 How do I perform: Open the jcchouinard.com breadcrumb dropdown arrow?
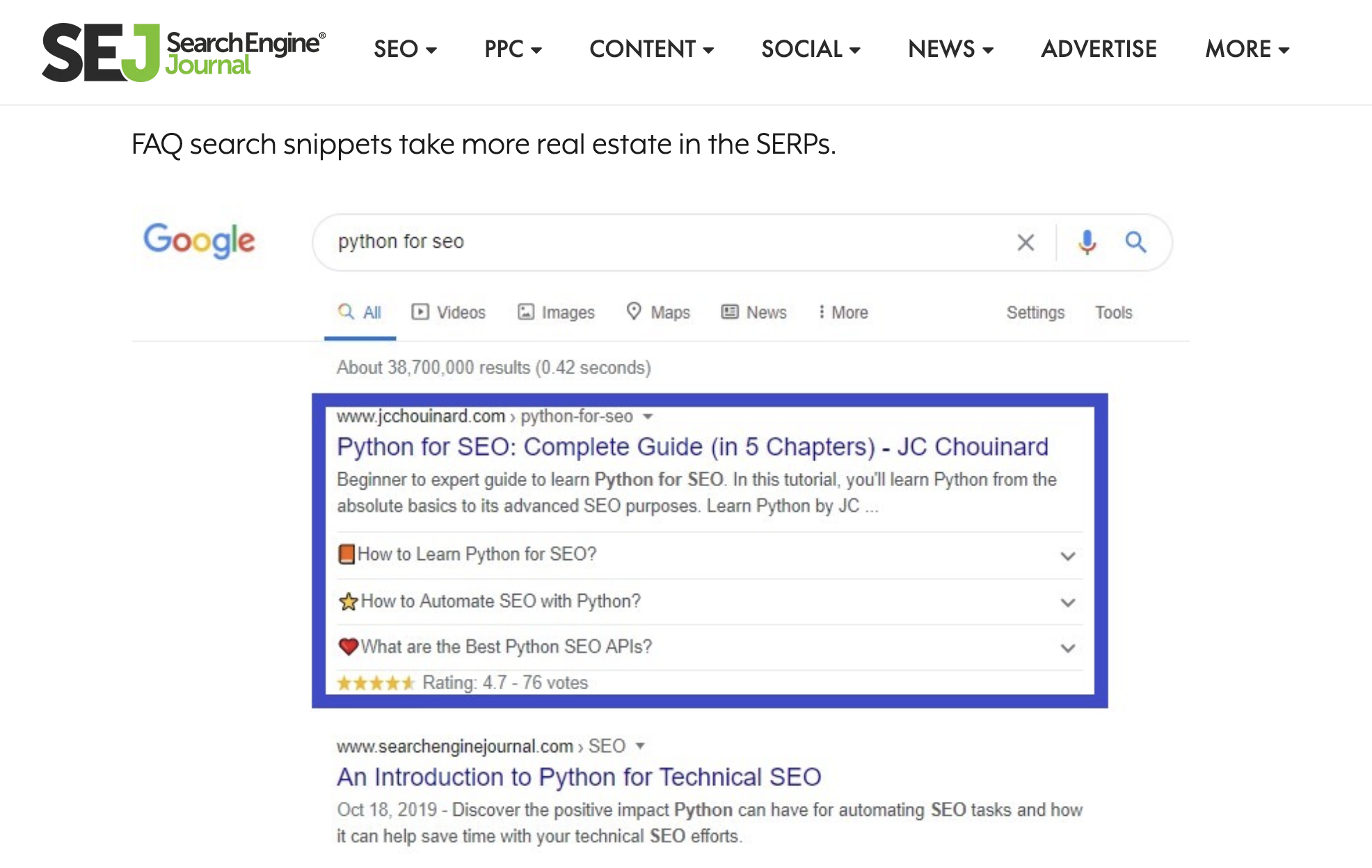coord(647,416)
